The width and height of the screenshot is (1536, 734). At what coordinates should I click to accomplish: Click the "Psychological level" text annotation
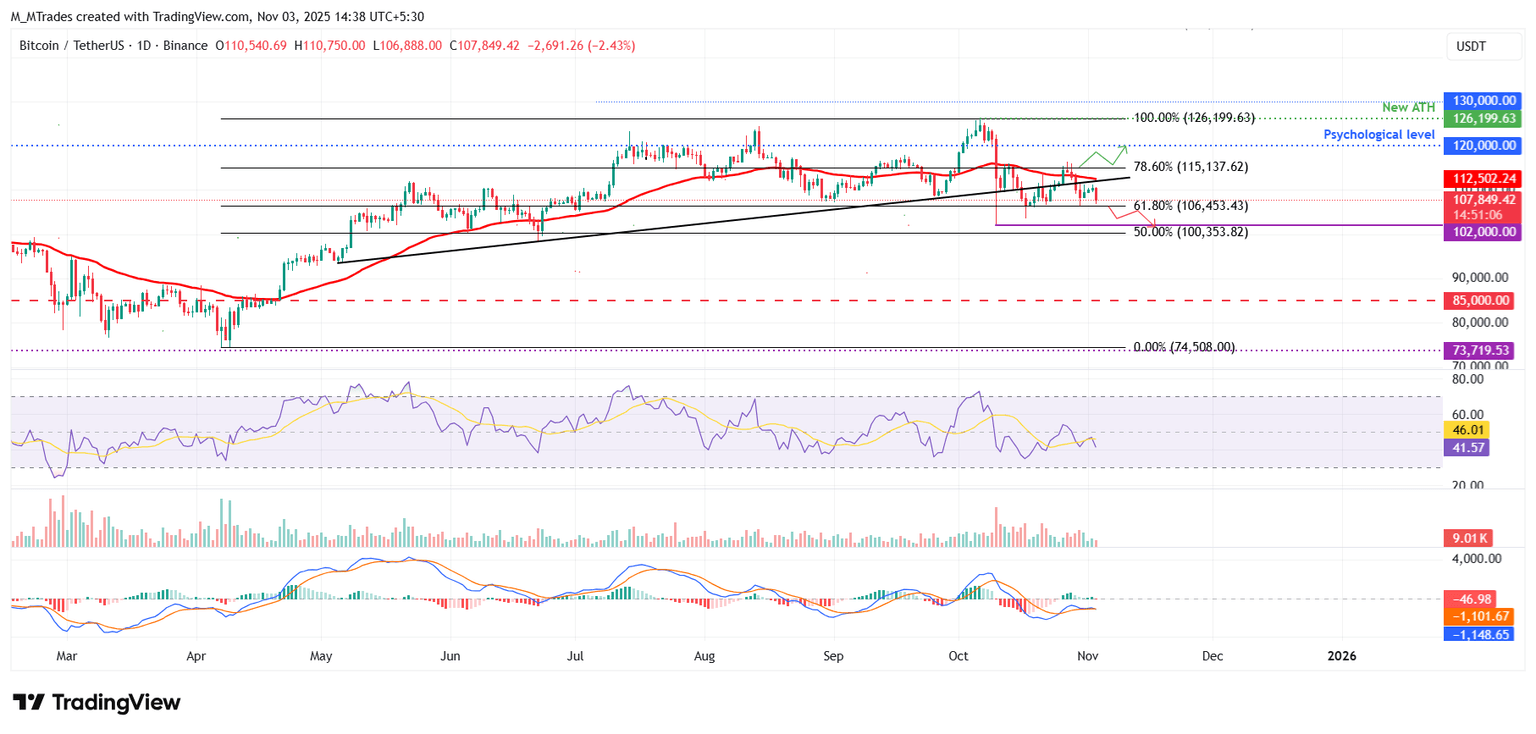(x=1379, y=134)
